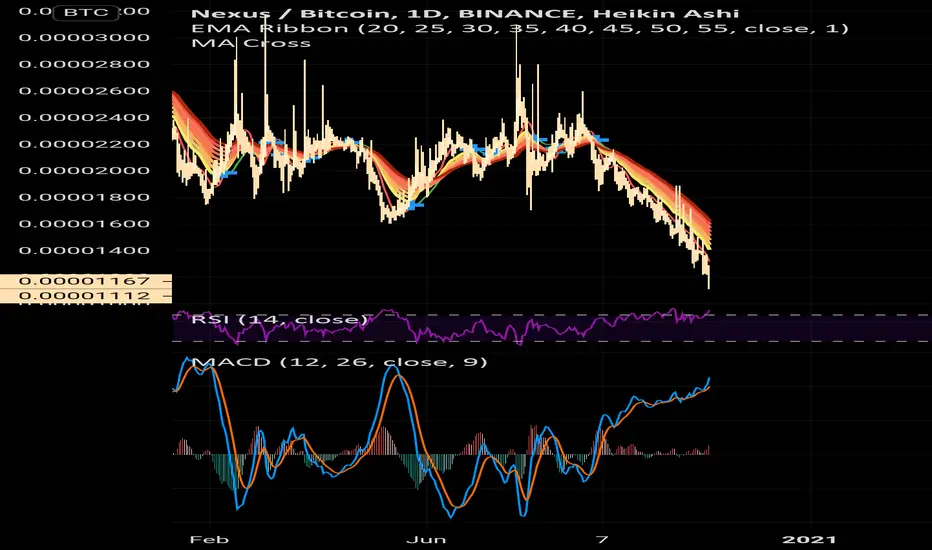The width and height of the screenshot is (932, 550).
Task: Click the 0.00002800 price axis value
Action: [84, 64]
